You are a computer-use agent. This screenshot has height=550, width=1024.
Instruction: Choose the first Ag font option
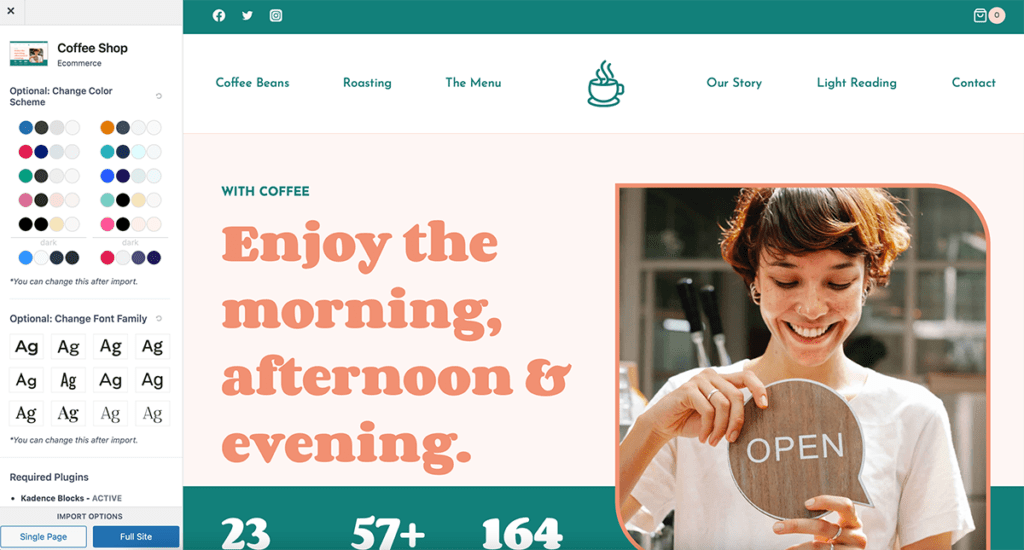26,347
